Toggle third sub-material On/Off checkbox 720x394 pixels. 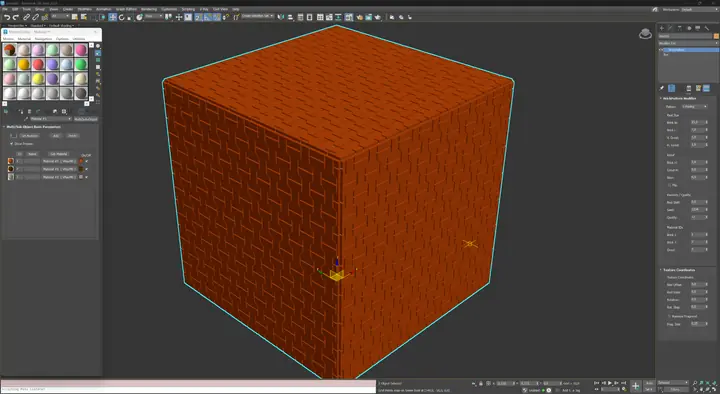(x=87, y=177)
